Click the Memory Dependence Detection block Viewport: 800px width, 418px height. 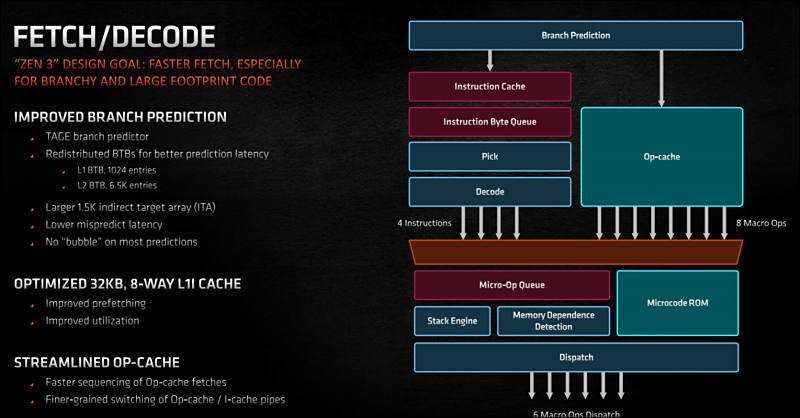[554, 321]
